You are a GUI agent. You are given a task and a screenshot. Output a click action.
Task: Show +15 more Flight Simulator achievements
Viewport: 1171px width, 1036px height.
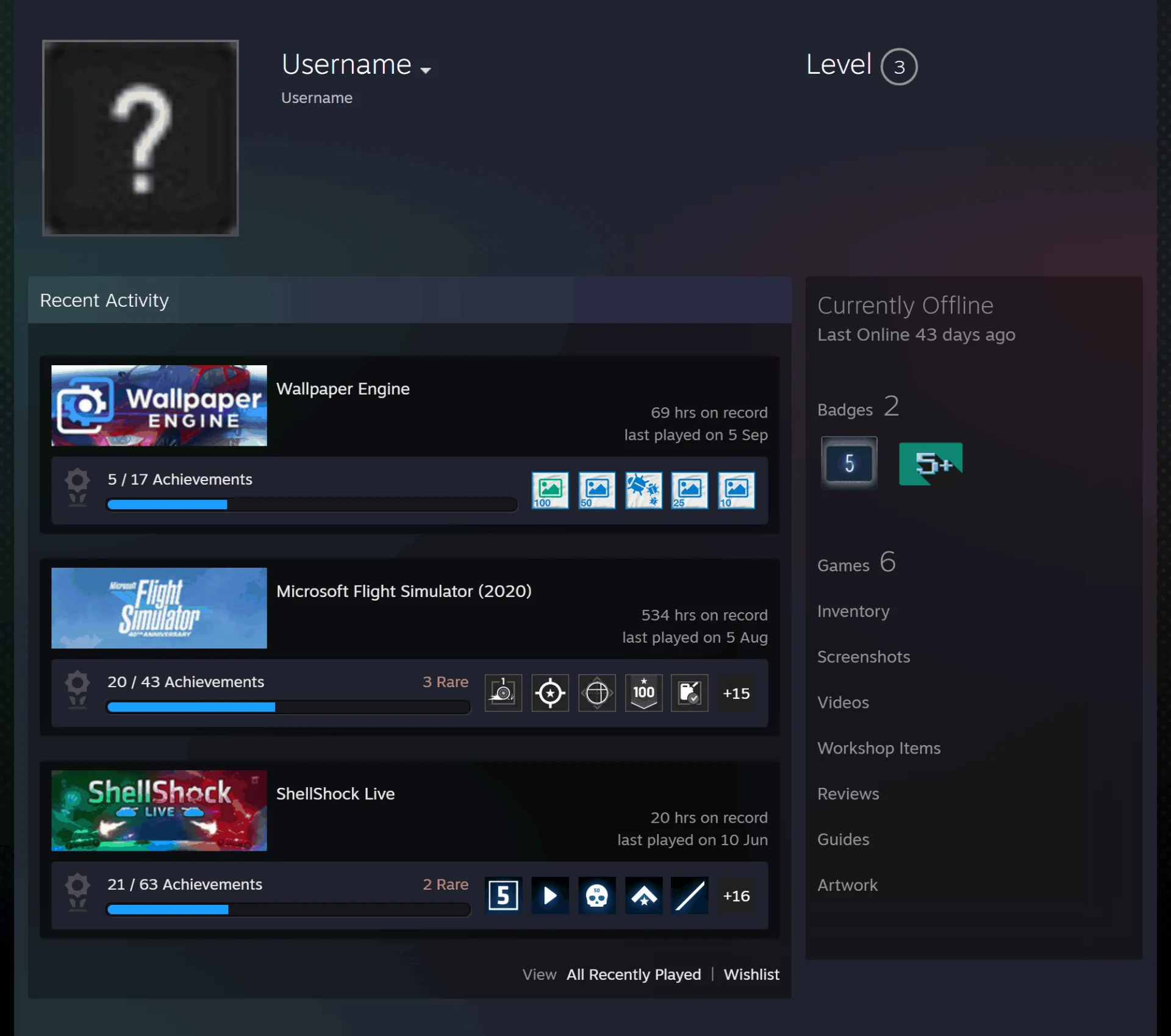(736, 693)
